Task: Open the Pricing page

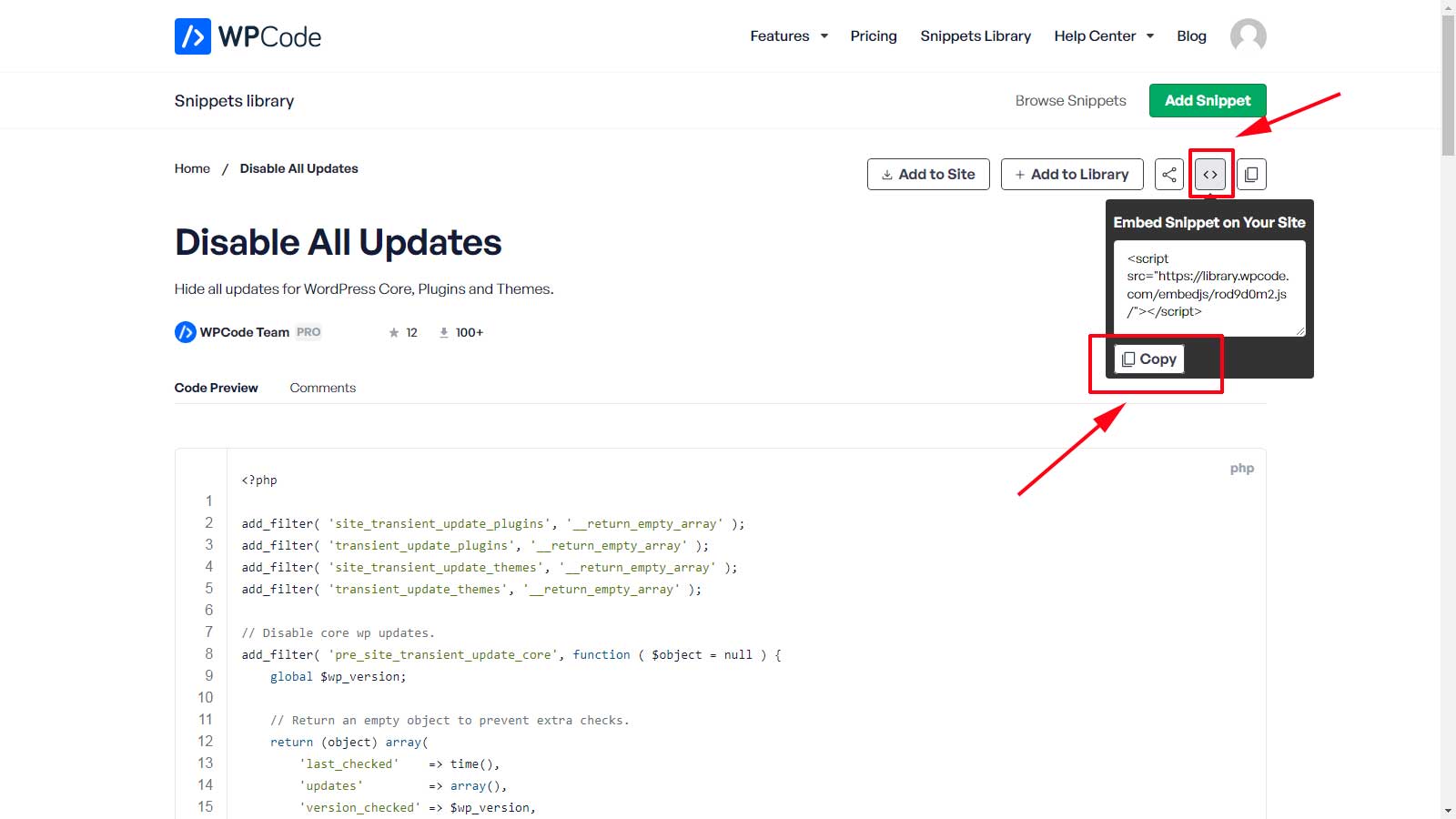Action: click(874, 36)
